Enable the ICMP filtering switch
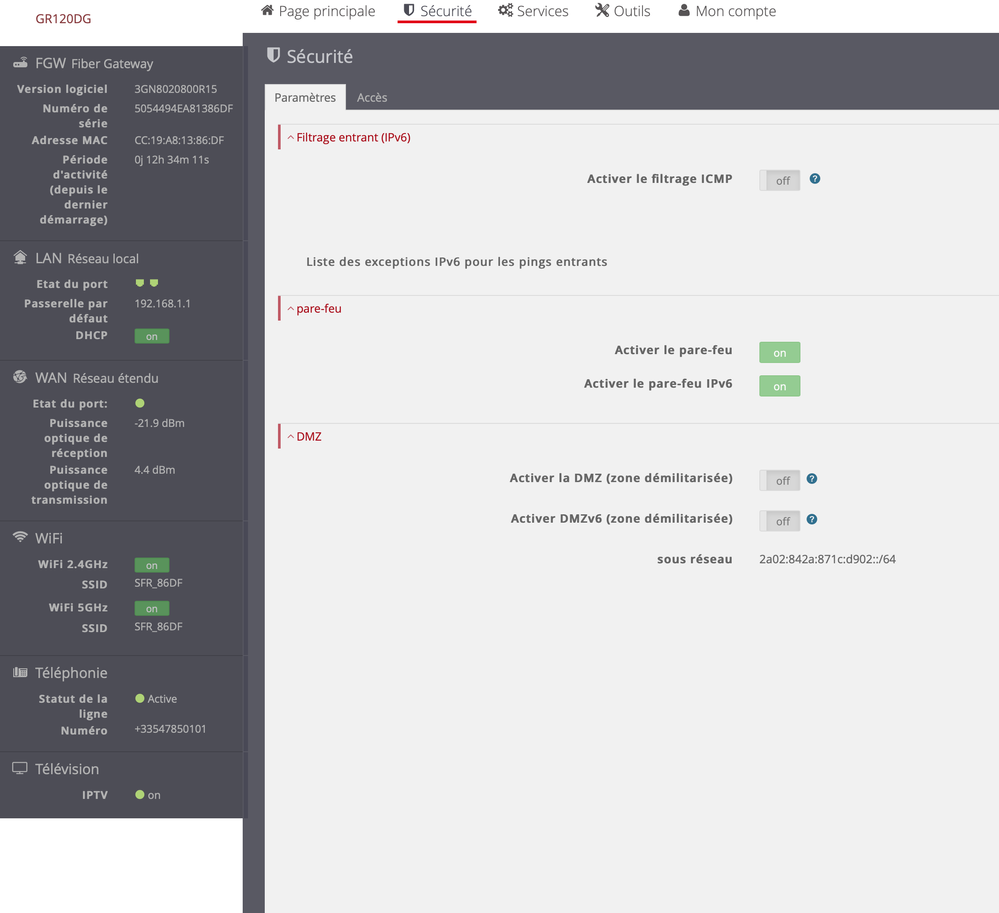The image size is (999, 913). coord(780,180)
